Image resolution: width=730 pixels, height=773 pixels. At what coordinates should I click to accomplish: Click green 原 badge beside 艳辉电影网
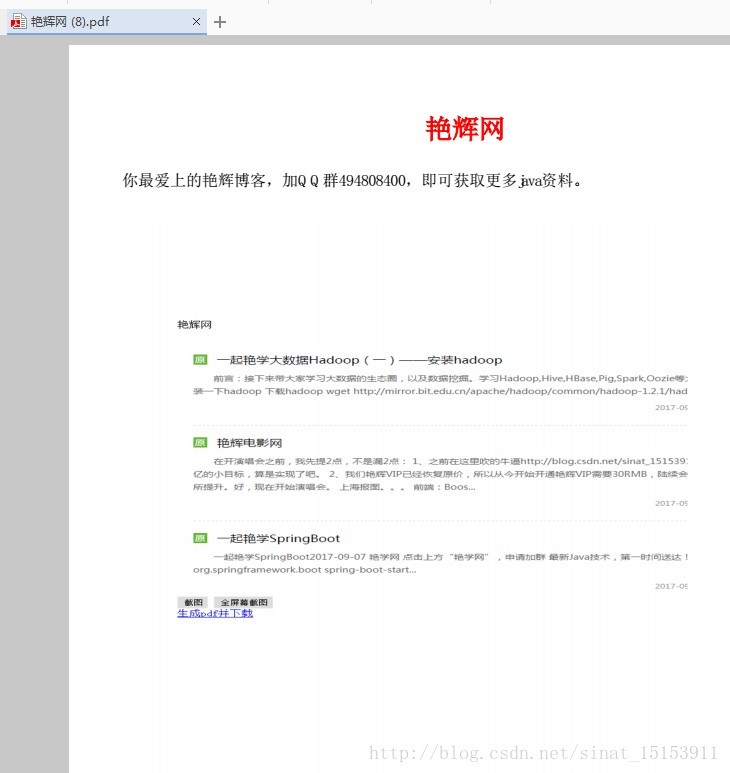tap(200, 442)
